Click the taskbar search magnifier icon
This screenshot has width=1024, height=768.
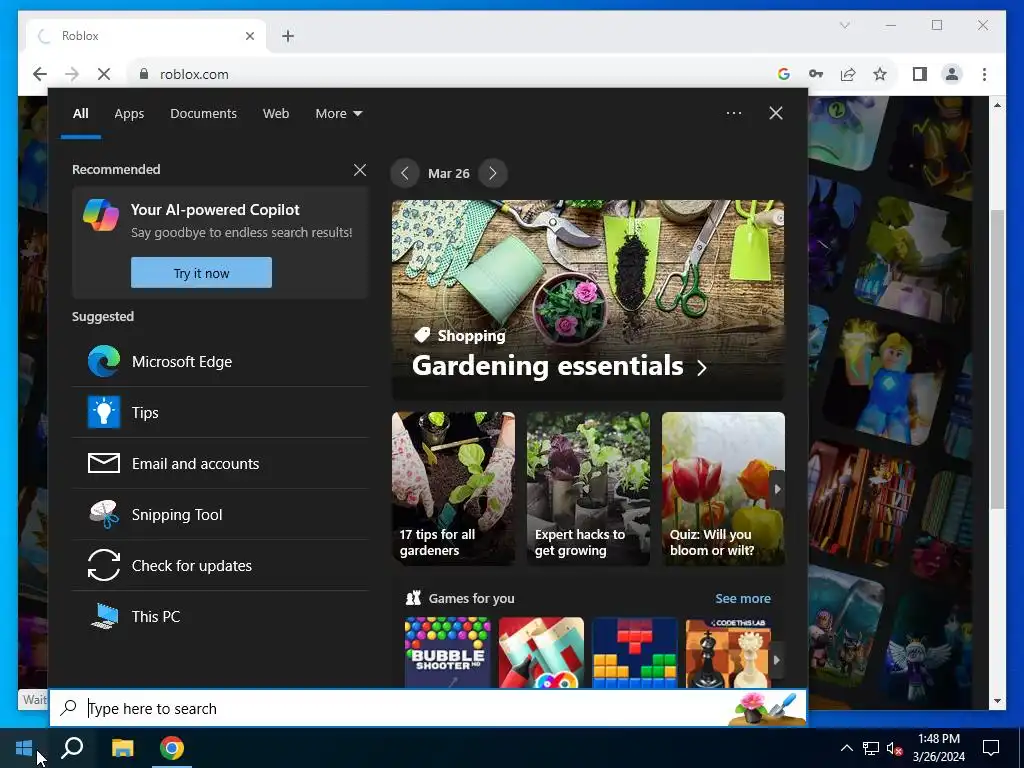(x=72, y=748)
